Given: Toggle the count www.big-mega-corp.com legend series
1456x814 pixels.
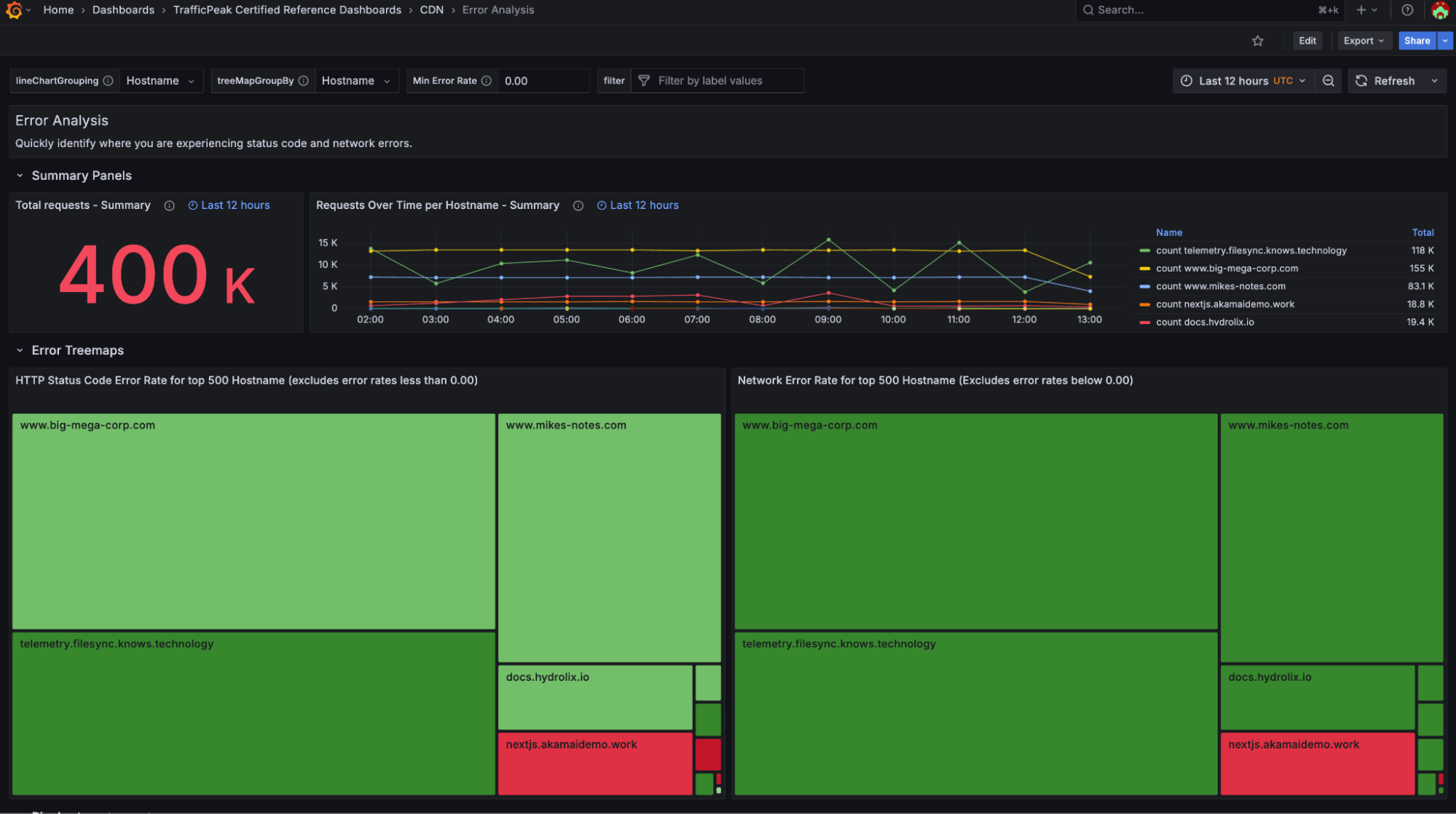Looking at the screenshot, I should [1227, 268].
